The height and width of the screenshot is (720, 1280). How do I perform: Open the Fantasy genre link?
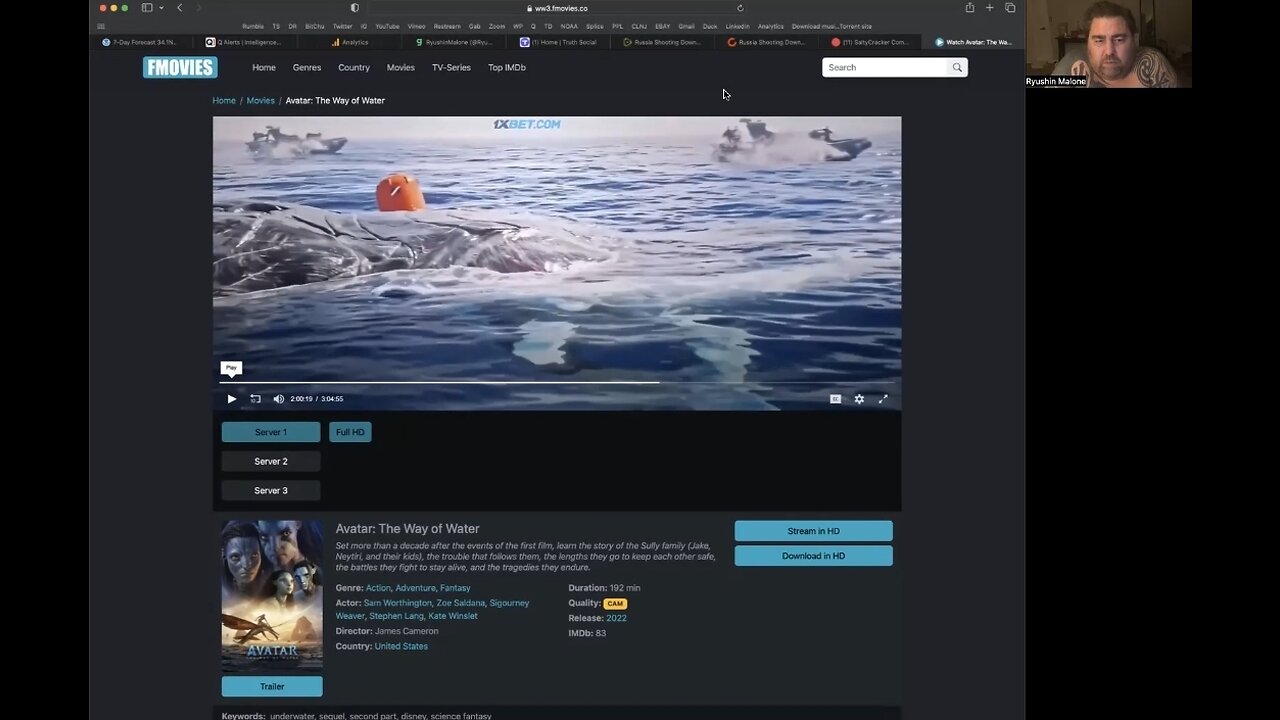pyautogui.click(x=455, y=588)
